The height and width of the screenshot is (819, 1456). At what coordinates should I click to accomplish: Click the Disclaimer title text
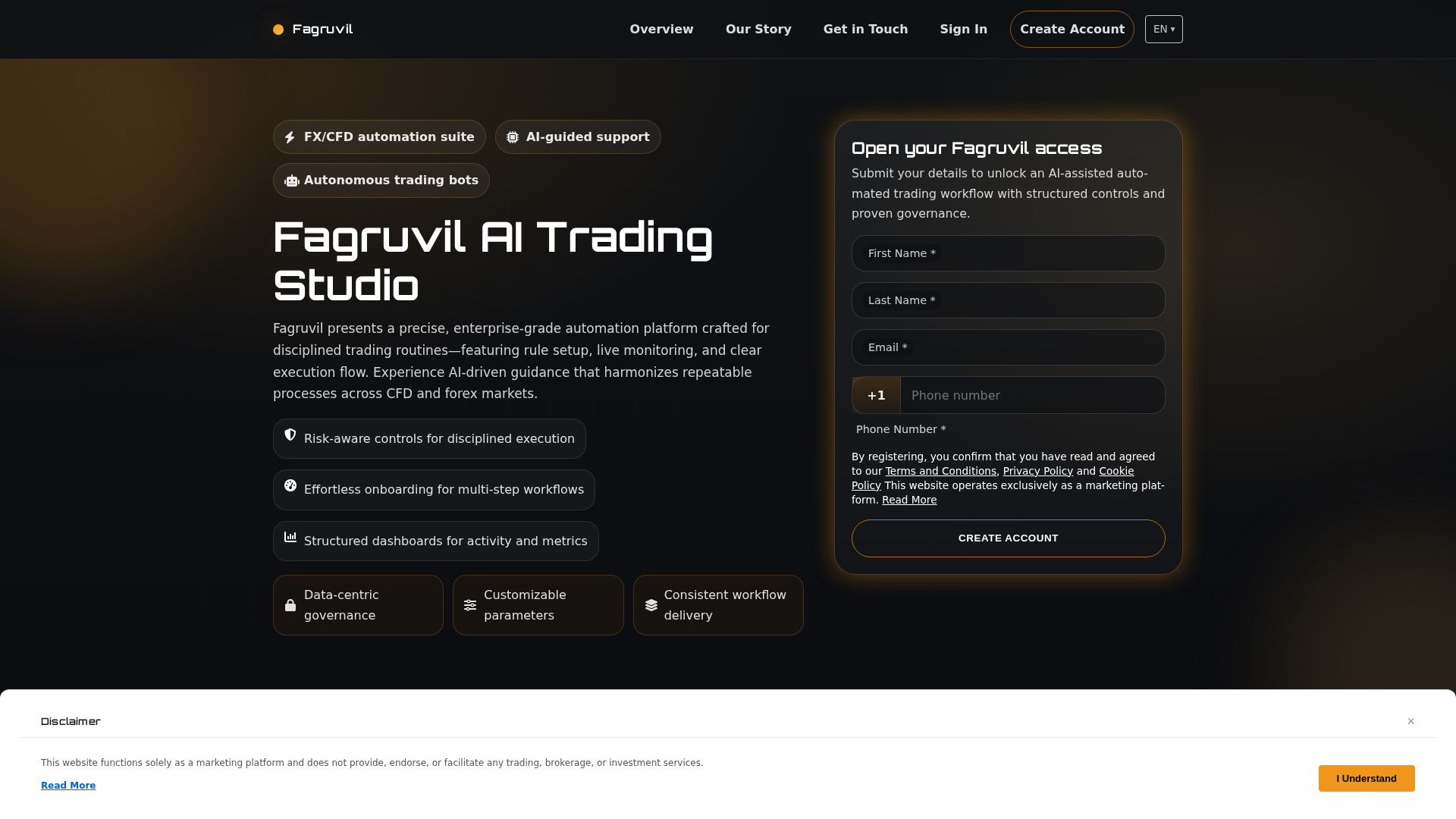[x=71, y=721]
